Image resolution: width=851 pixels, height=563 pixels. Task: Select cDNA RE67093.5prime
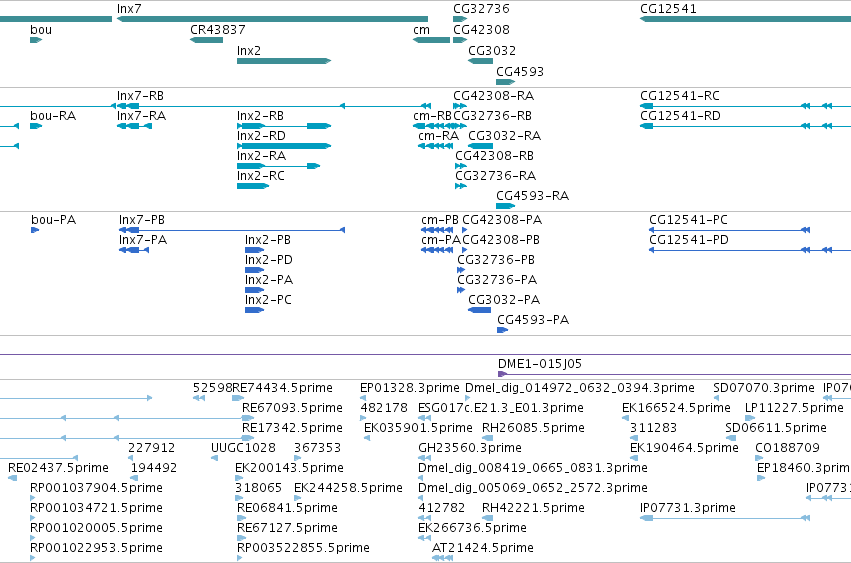(x=293, y=408)
